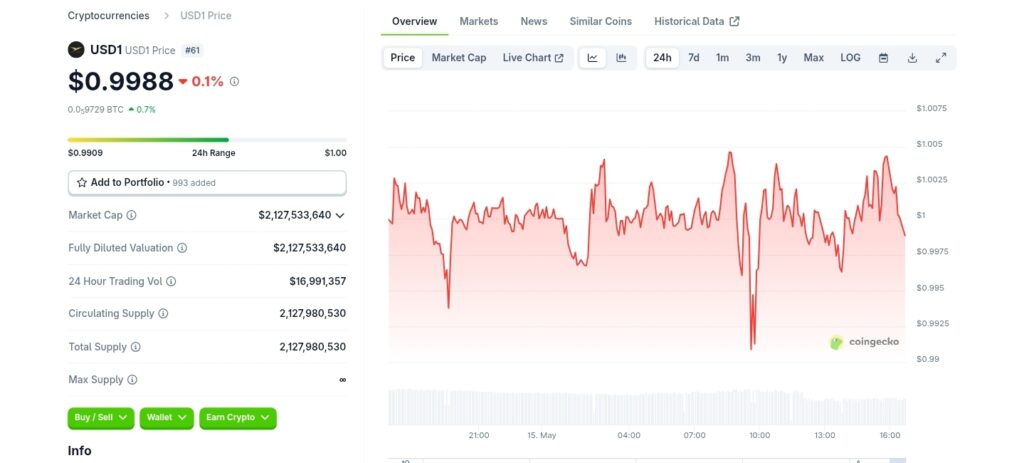This screenshot has width=1024, height=463.
Task: Open the Buy / Sell dropdown
Action: pos(101,418)
